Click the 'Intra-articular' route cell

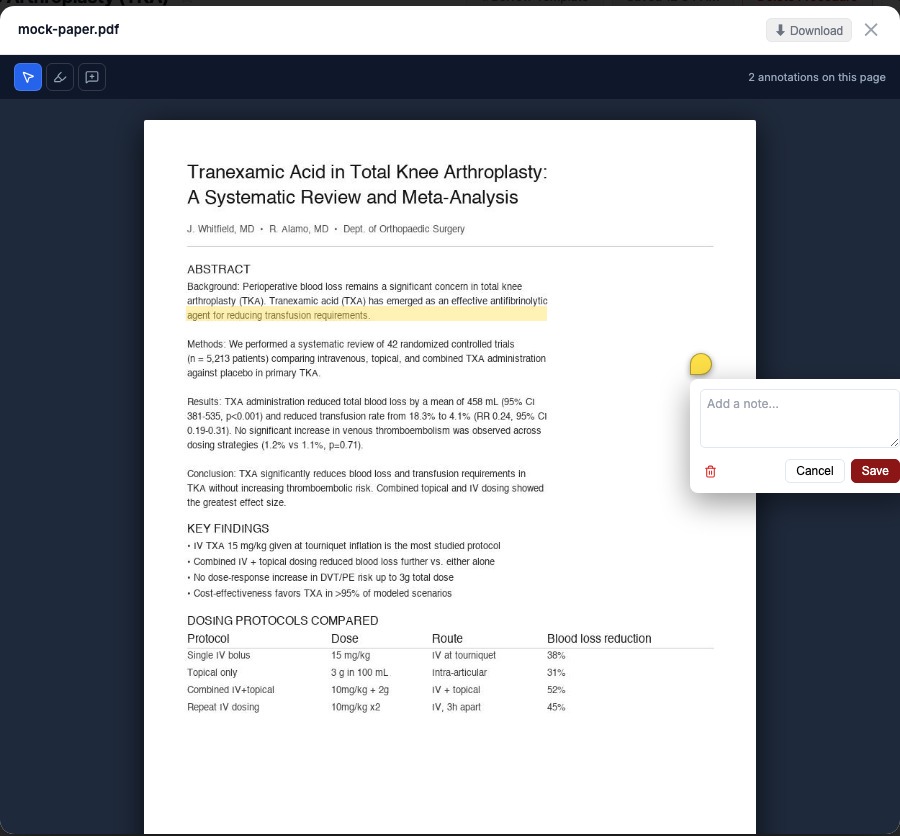[459, 672]
